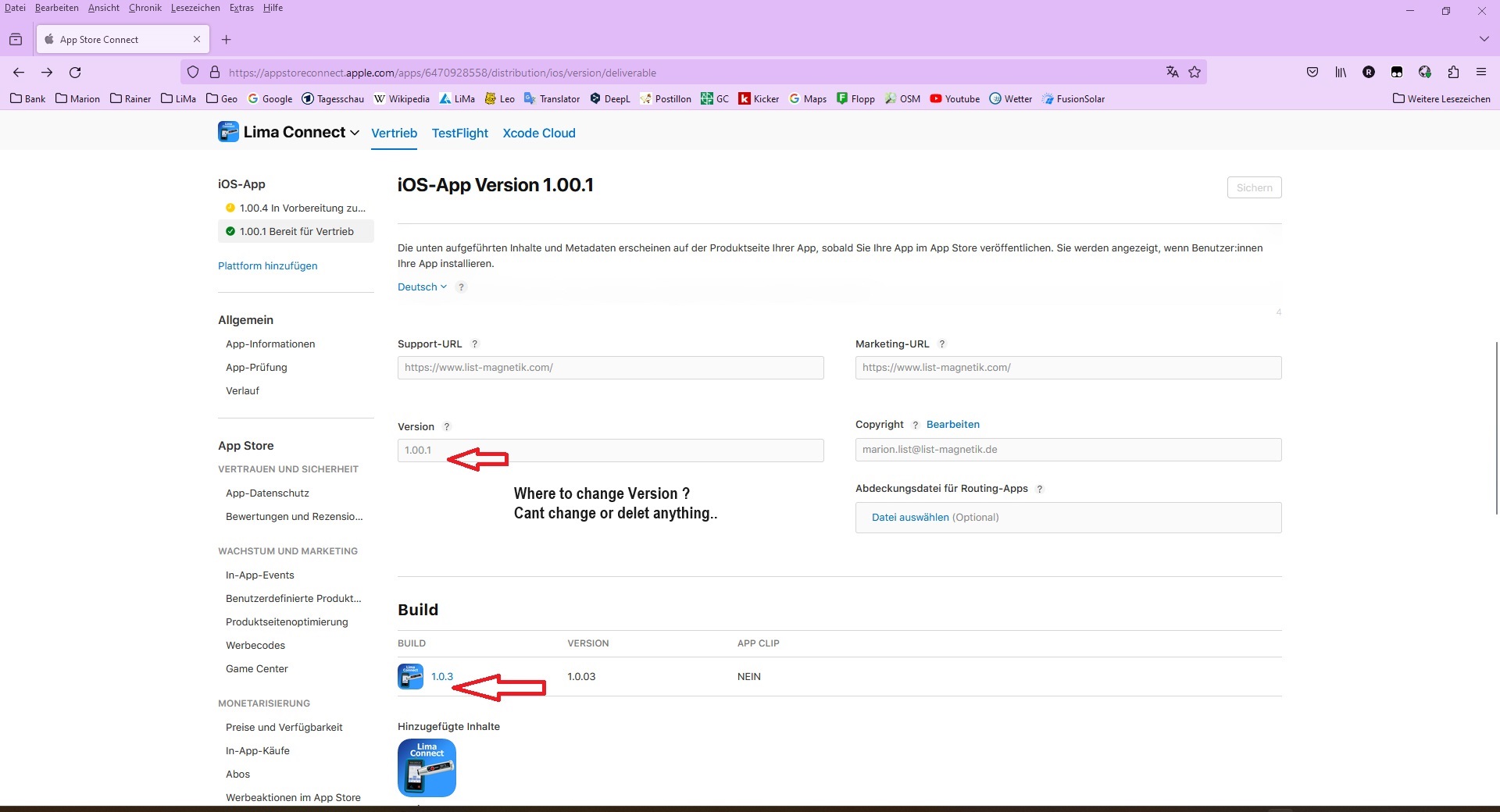Click the Datei auswählen link
The width and height of the screenshot is (1500, 812).
tap(910, 518)
